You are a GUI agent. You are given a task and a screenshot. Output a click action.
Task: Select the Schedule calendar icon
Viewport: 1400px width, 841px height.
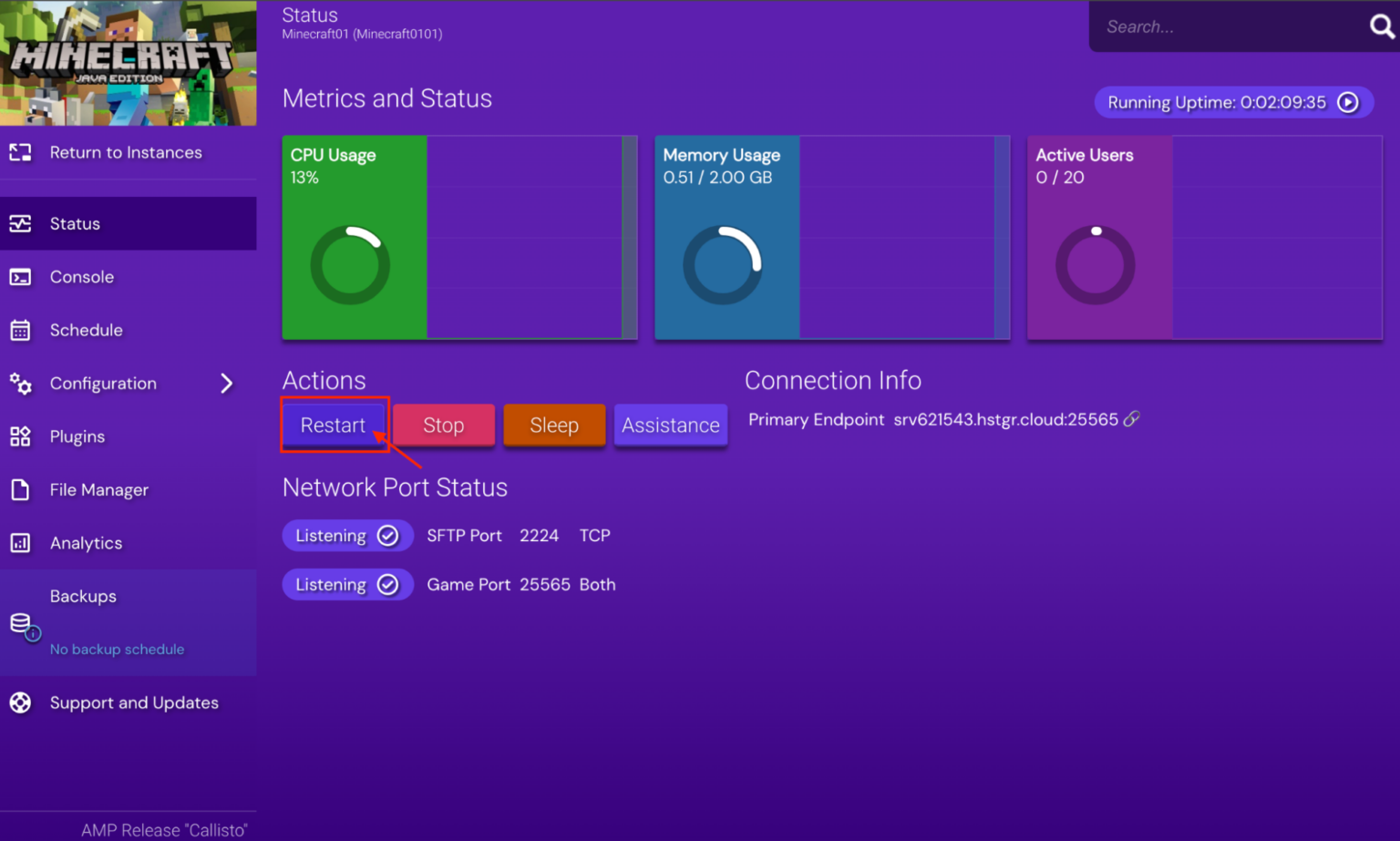point(20,330)
